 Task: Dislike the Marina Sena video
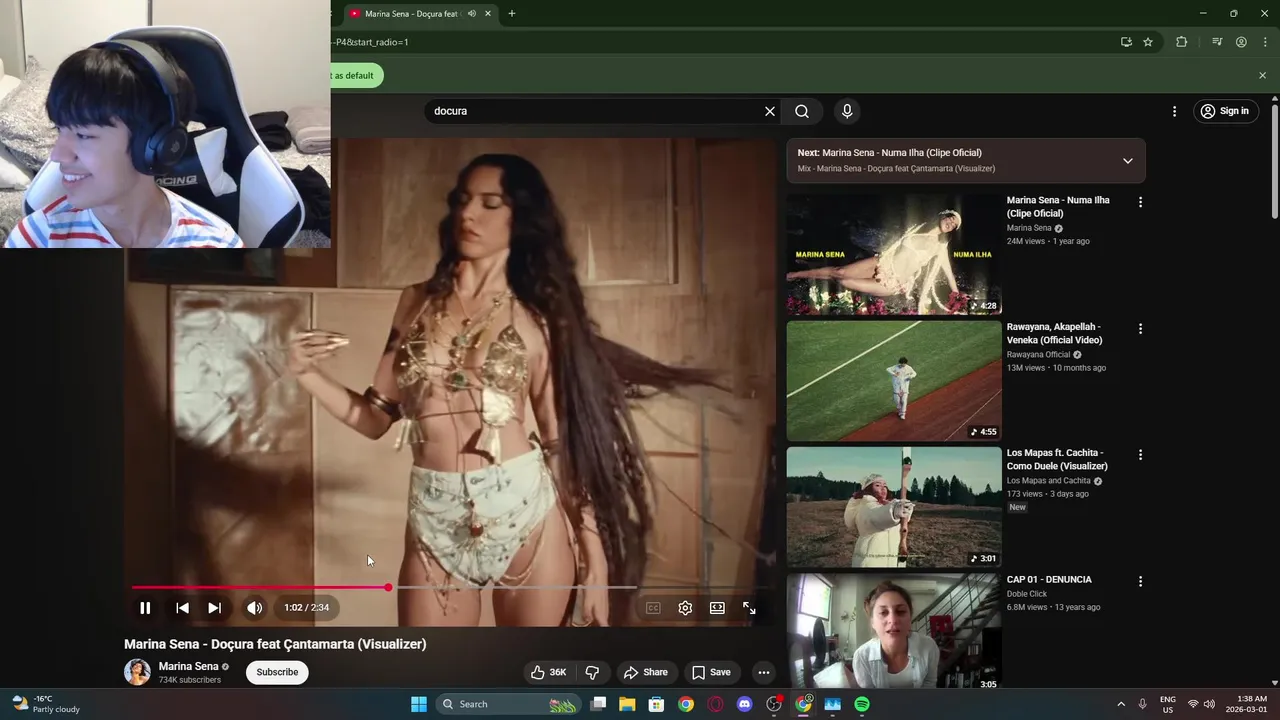(592, 672)
